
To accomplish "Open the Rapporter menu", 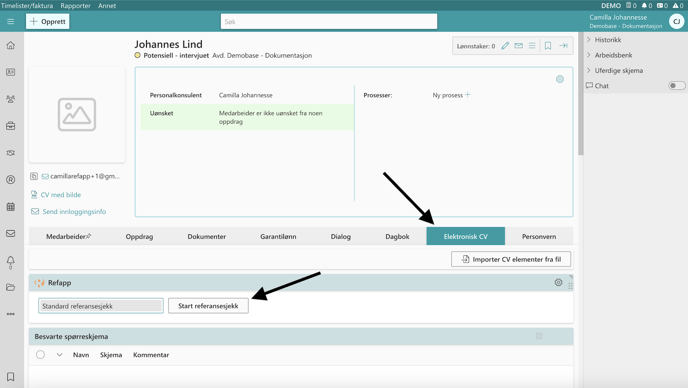I will tap(75, 6).
